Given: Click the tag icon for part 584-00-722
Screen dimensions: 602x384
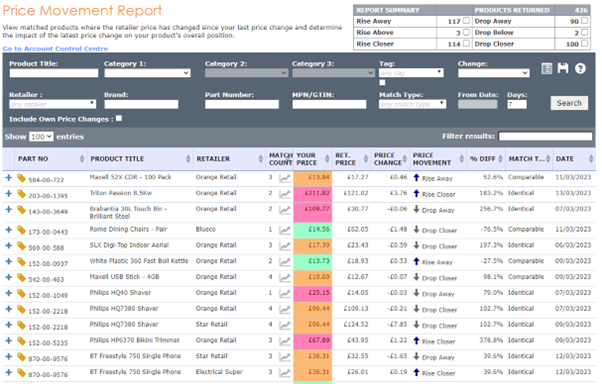Looking at the screenshot, I should coord(22,178).
